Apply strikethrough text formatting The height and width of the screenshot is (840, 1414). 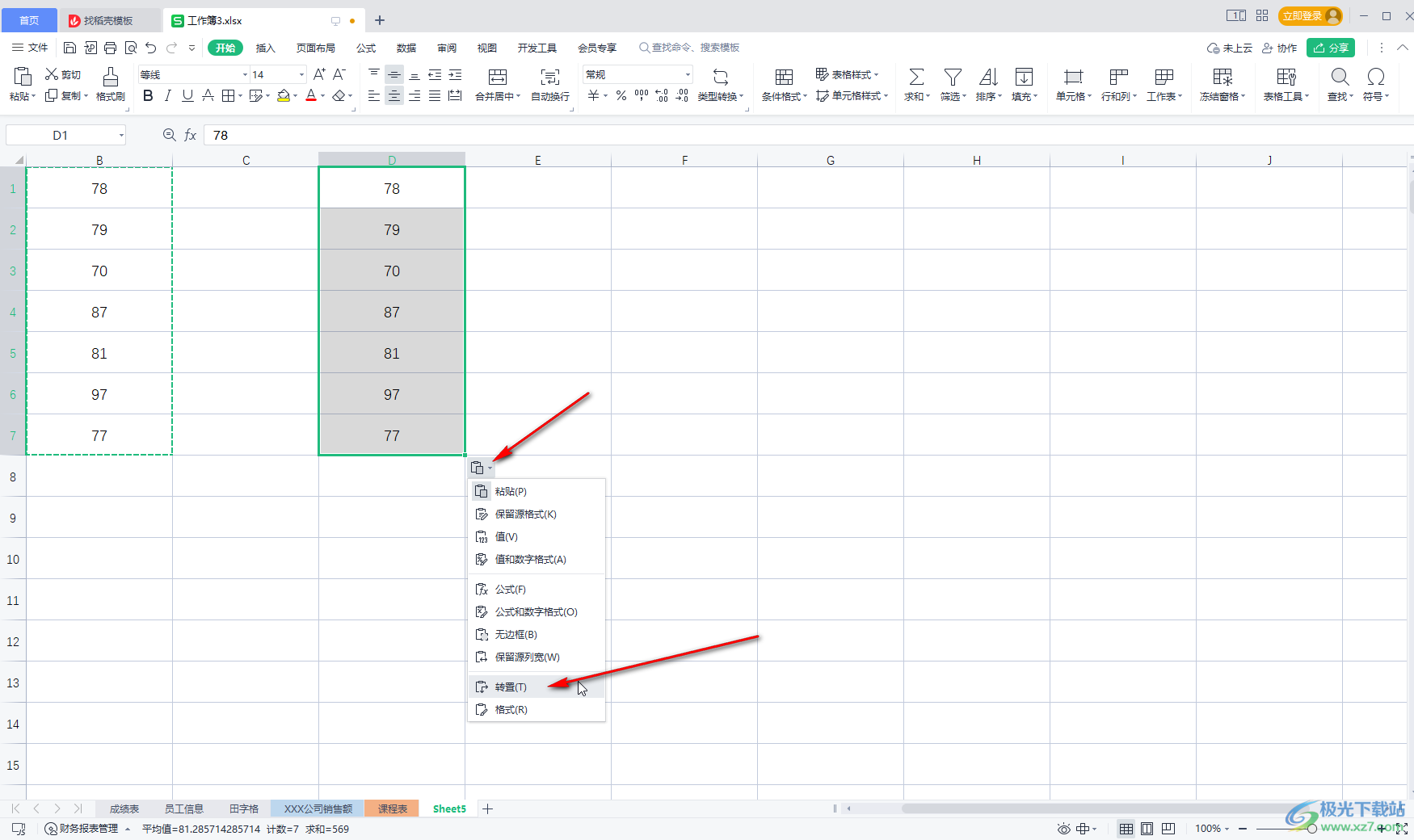208,96
